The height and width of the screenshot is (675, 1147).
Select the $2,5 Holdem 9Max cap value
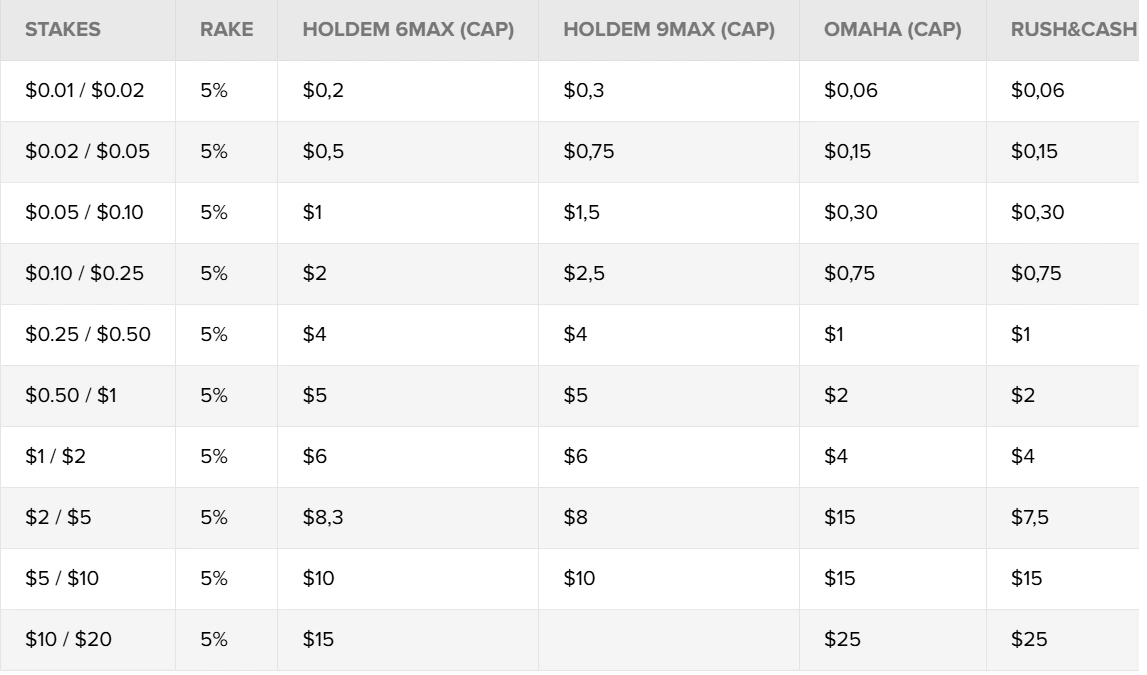tap(584, 274)
